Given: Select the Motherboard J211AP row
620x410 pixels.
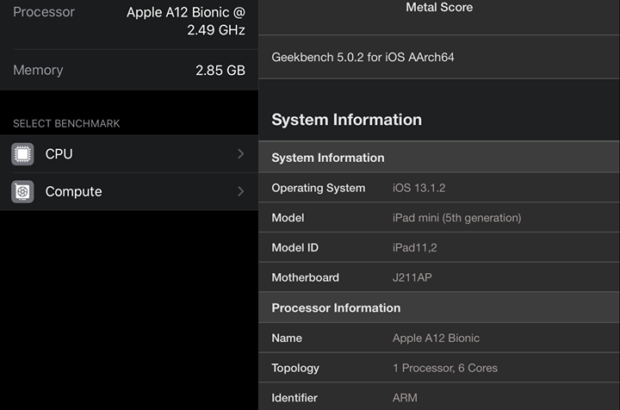Looking at the screenshot, I should click(x=439, y=278).
